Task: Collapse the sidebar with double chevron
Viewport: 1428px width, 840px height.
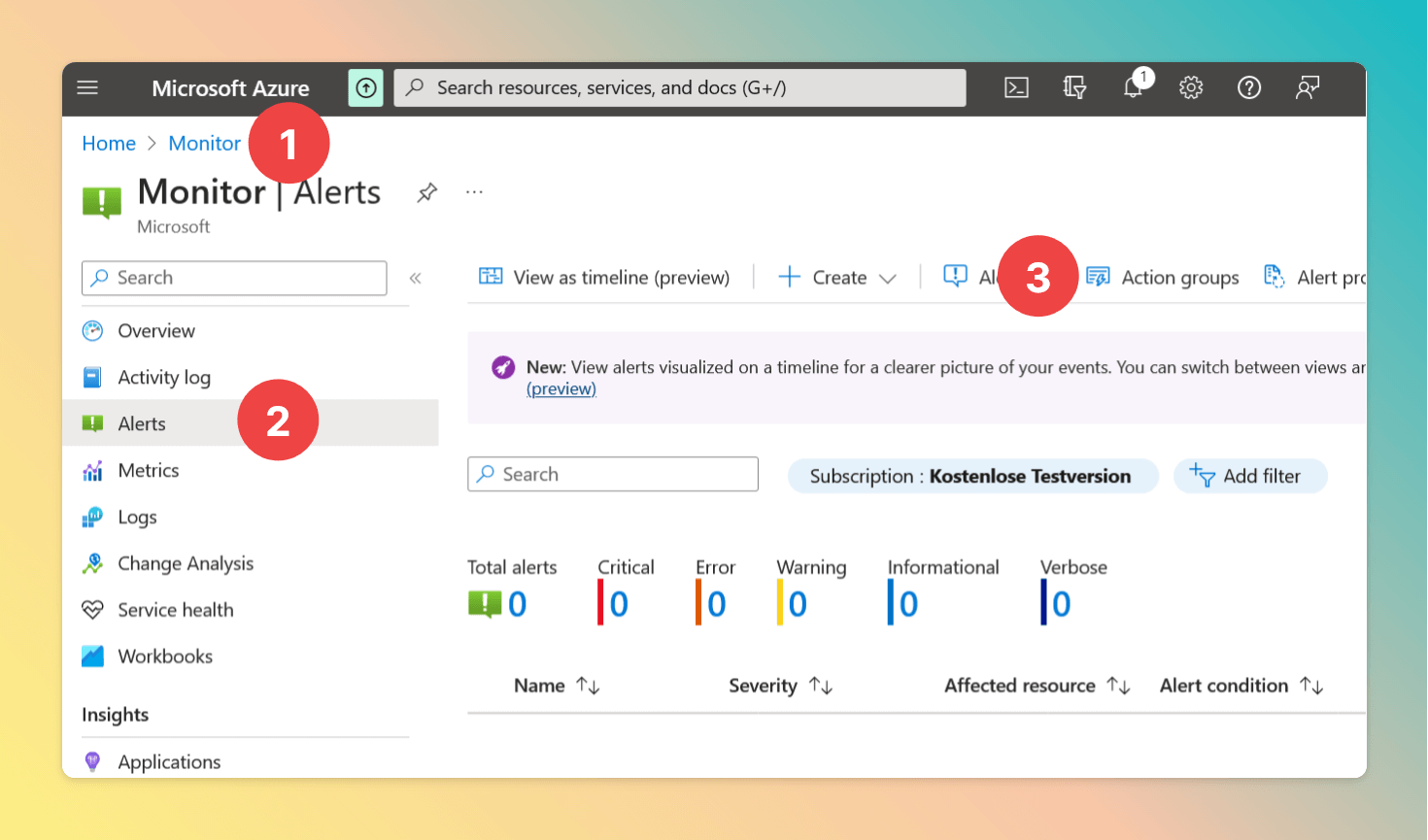Action: click(415, 279)
